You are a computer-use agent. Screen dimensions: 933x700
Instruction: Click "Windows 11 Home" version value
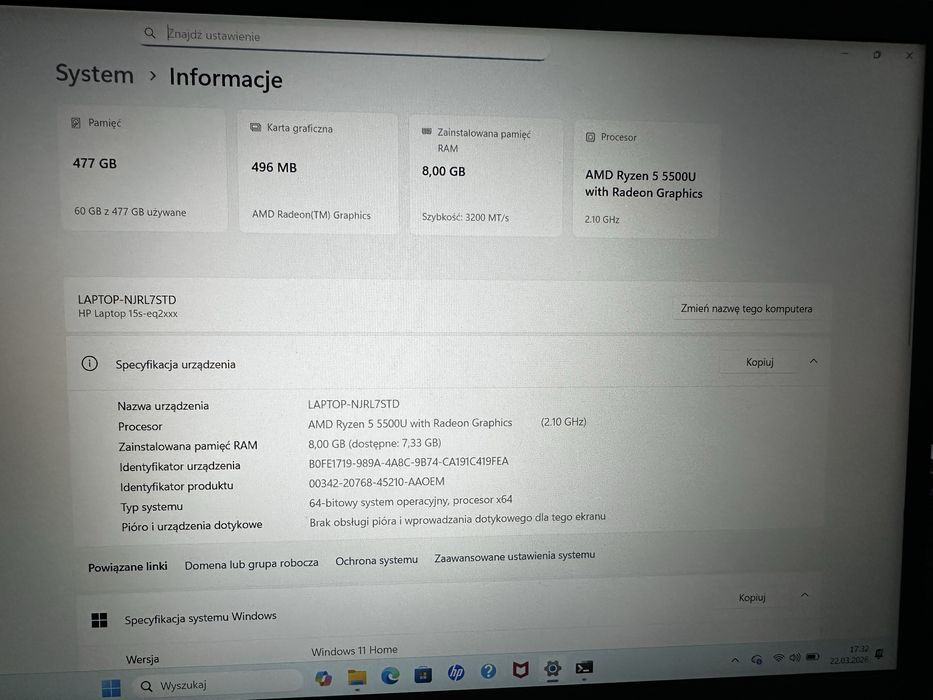(354, 651)
